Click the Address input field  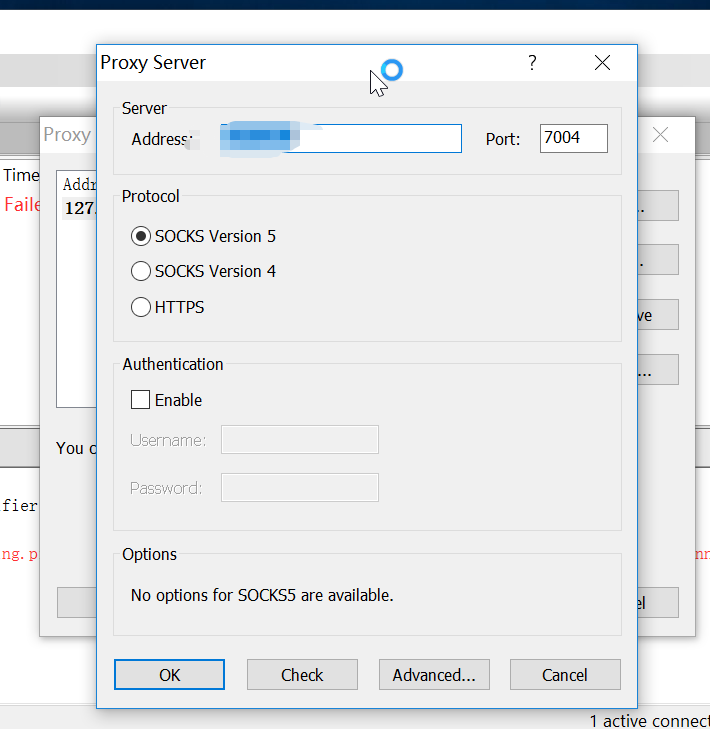pyautogui.click(x=341, y=138)
